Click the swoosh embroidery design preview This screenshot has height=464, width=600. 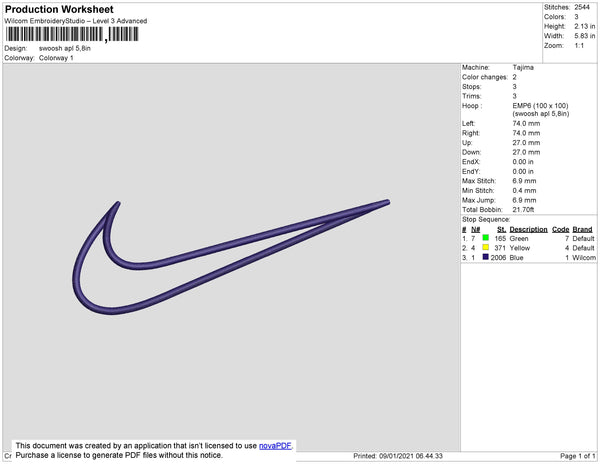pyautogui.click(x=231, y=257)
